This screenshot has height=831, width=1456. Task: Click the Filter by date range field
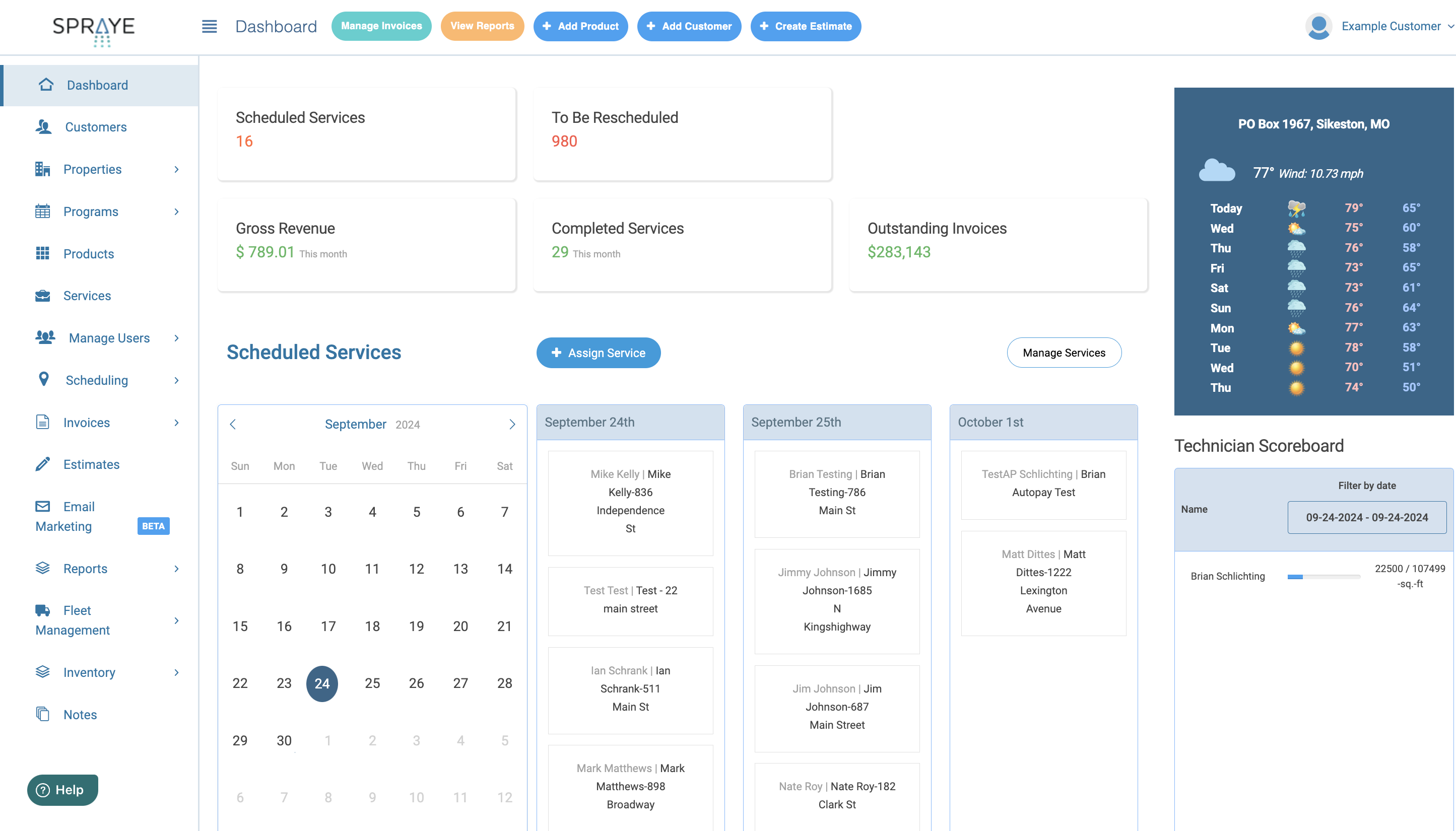1366,517
